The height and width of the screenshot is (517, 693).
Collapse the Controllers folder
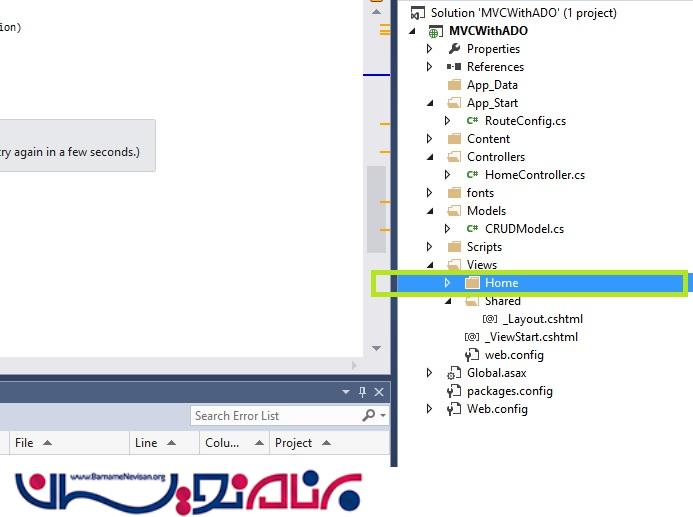430,157
